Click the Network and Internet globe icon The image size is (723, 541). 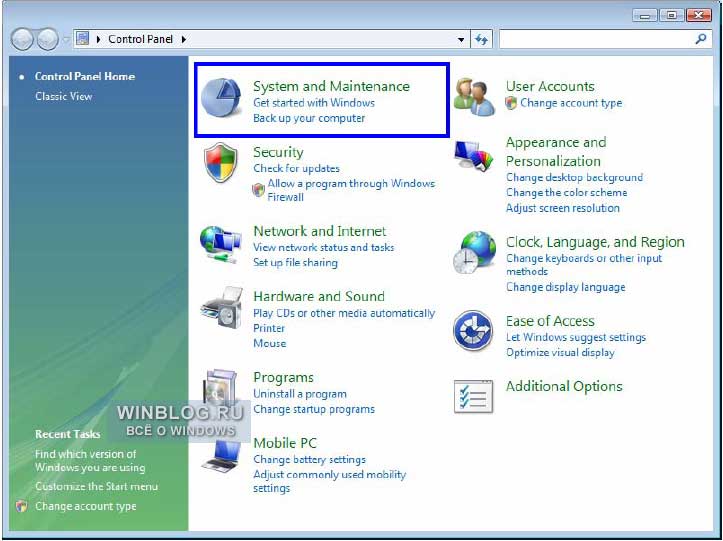220,244
